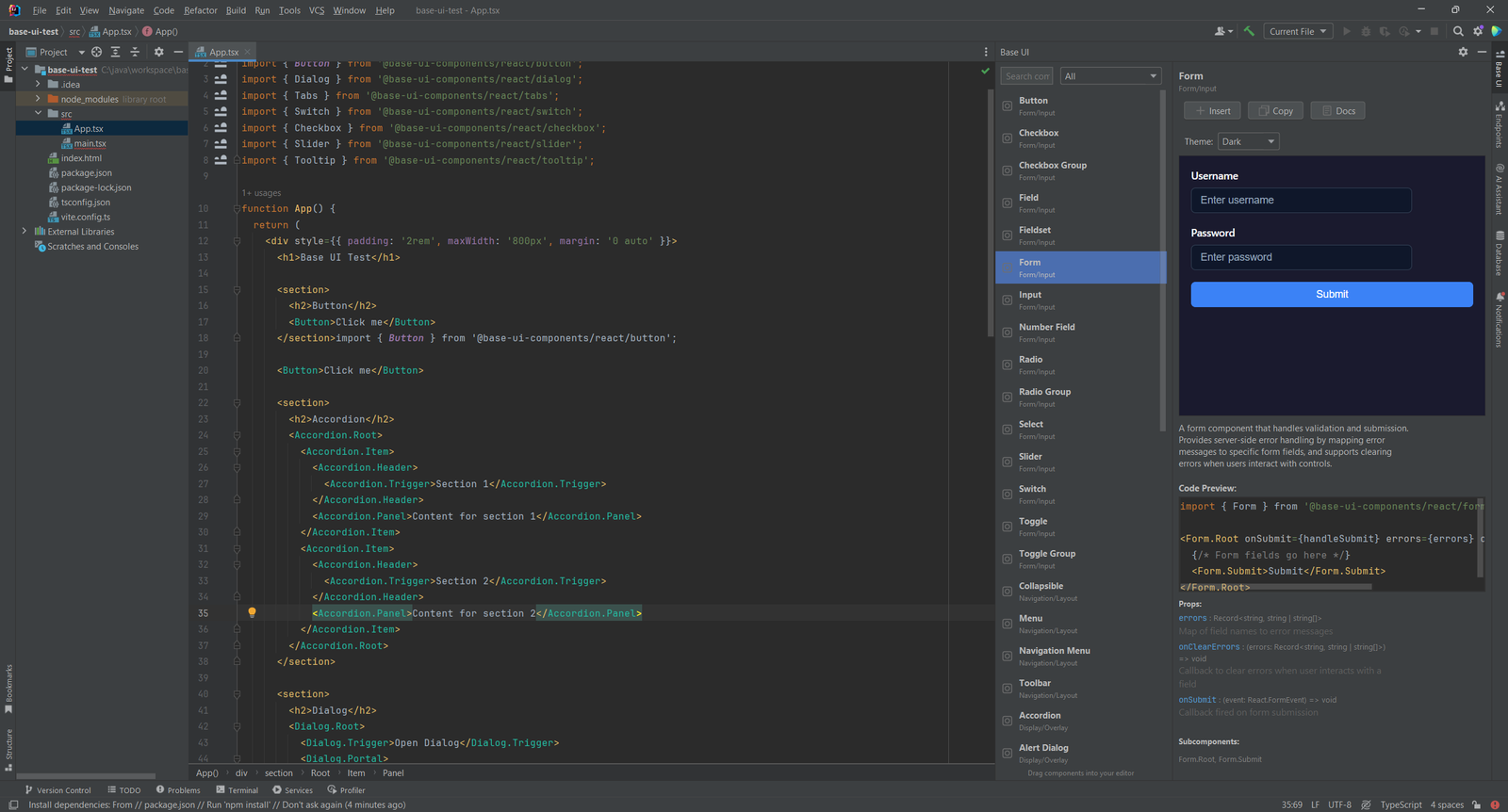Click the Enter username field
Viewport: 1508px width, 812px height.
click(x=1301, y=200)
